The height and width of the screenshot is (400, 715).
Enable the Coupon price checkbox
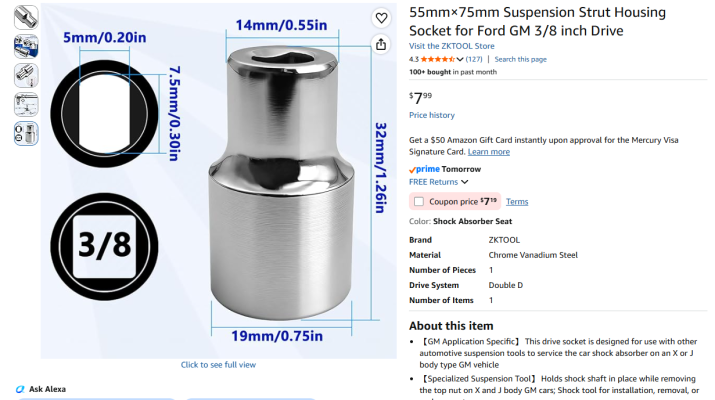click(x=419, y=202)
